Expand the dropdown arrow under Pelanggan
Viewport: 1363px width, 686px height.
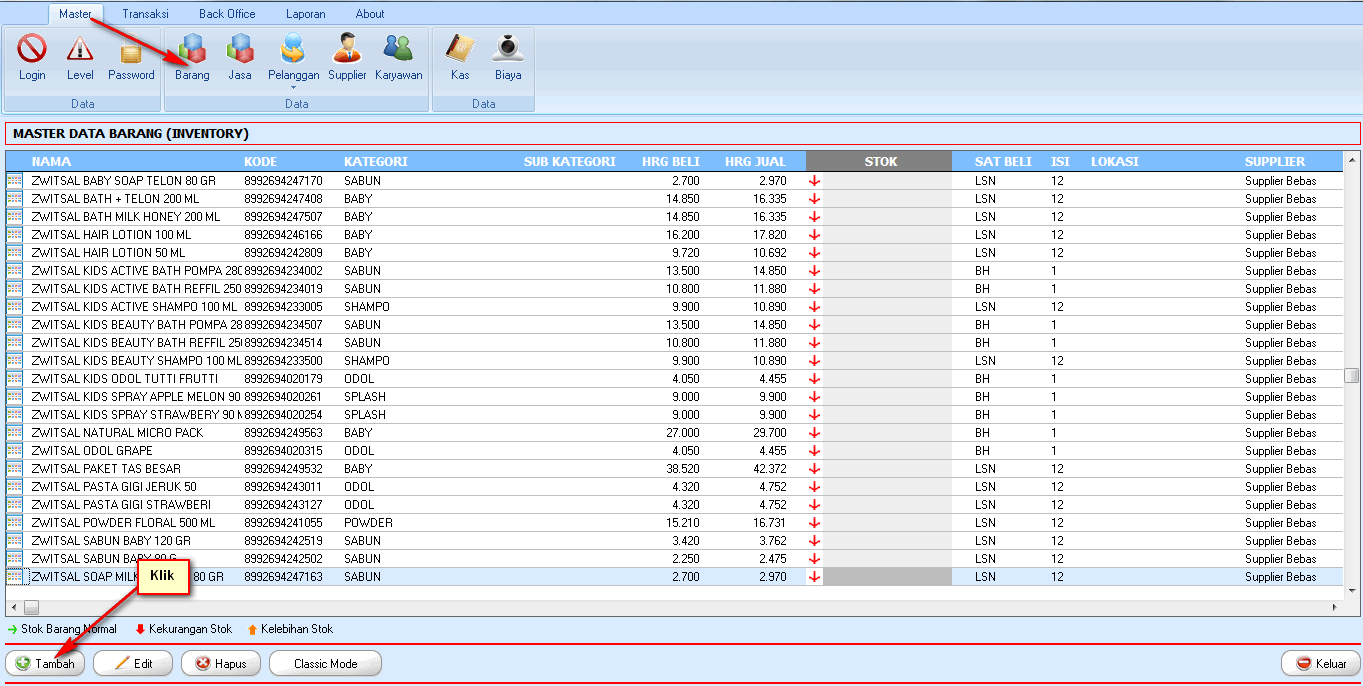pyautogui.click(x=293, y=86)
